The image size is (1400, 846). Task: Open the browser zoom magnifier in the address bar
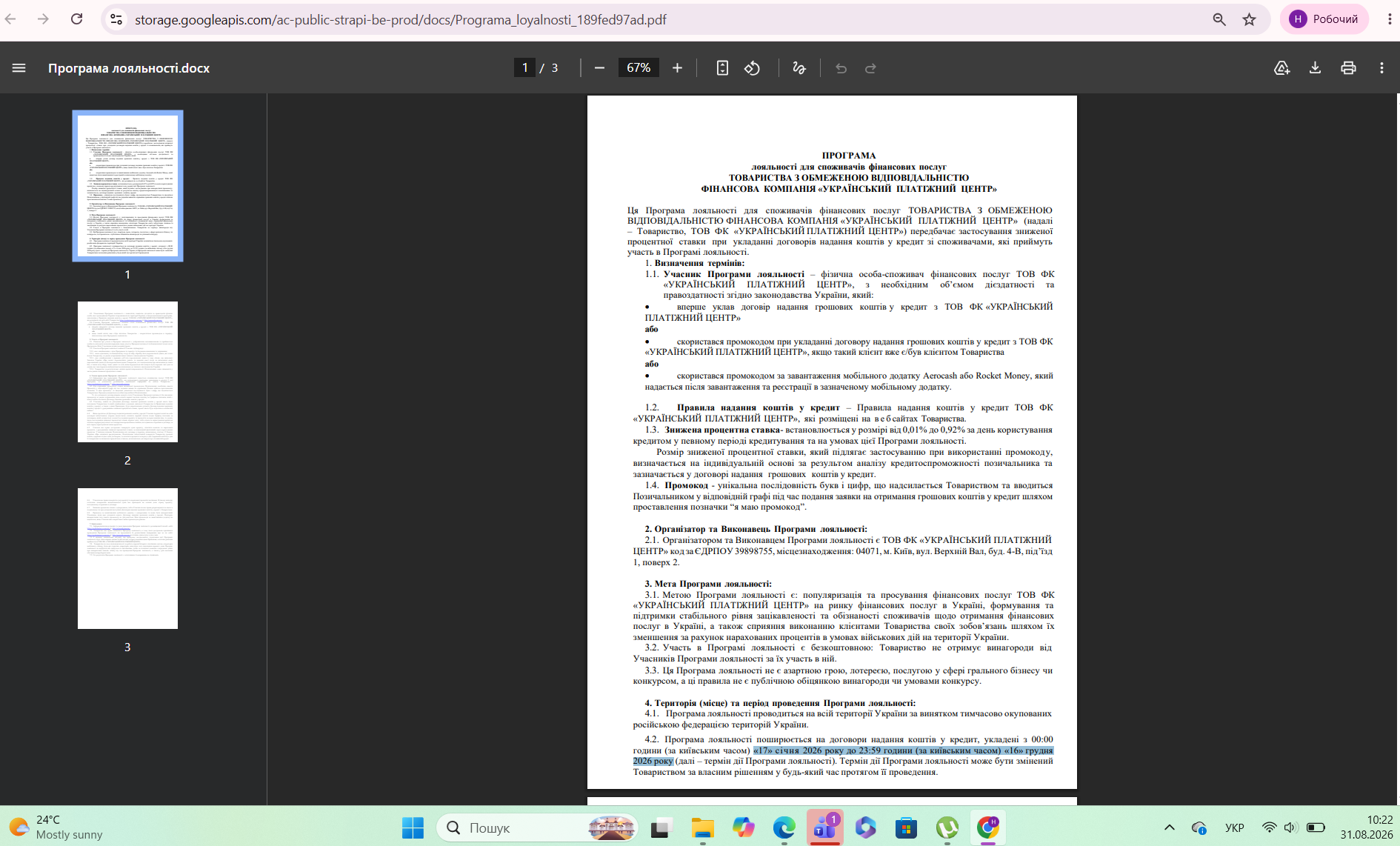point(1219,19)
